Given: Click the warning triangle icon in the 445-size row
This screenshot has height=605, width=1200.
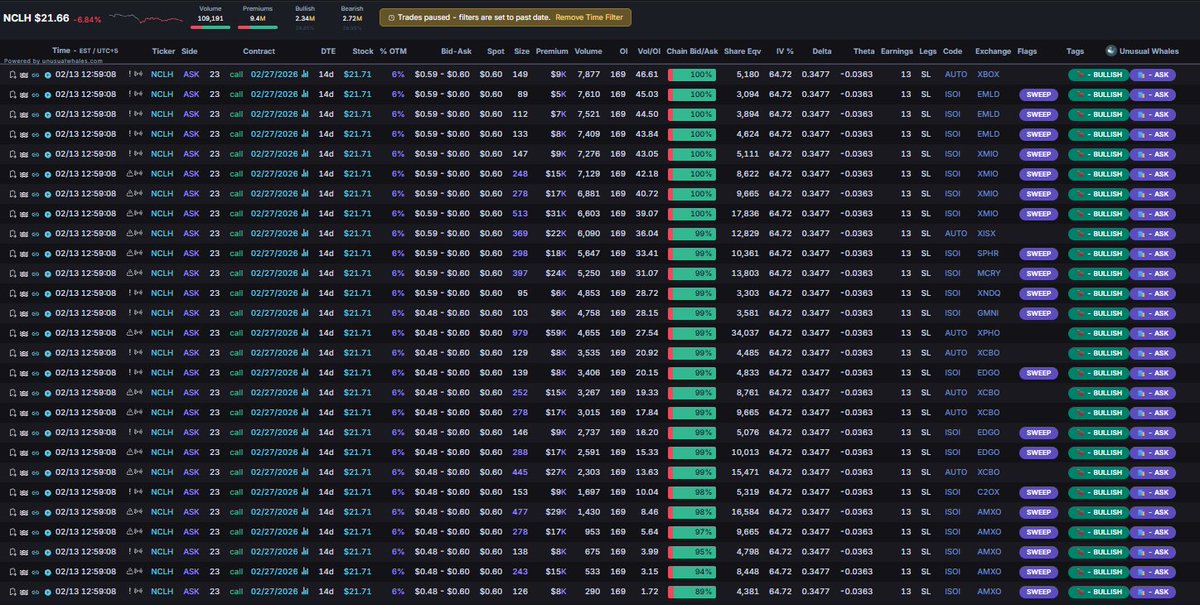Looking at the screenshot, I should pyautogui.click(x=130, y=473).
